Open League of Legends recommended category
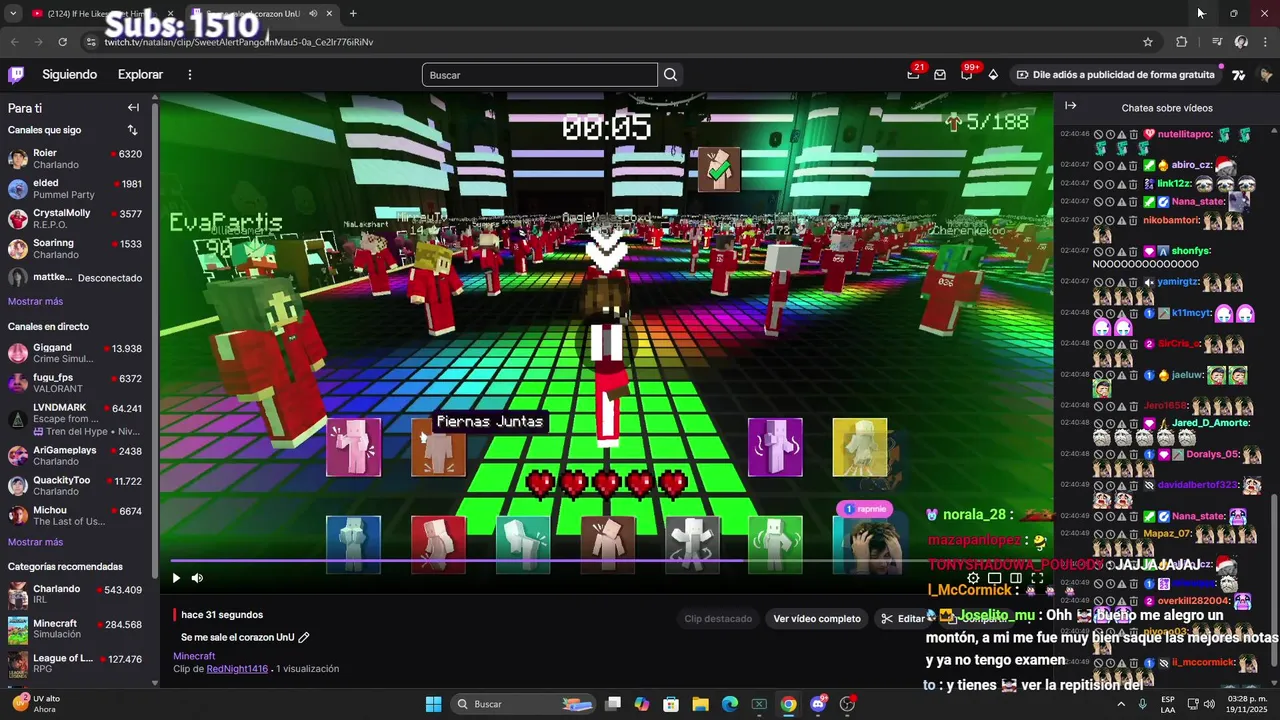1280x720 pixels. pos(76,665)
